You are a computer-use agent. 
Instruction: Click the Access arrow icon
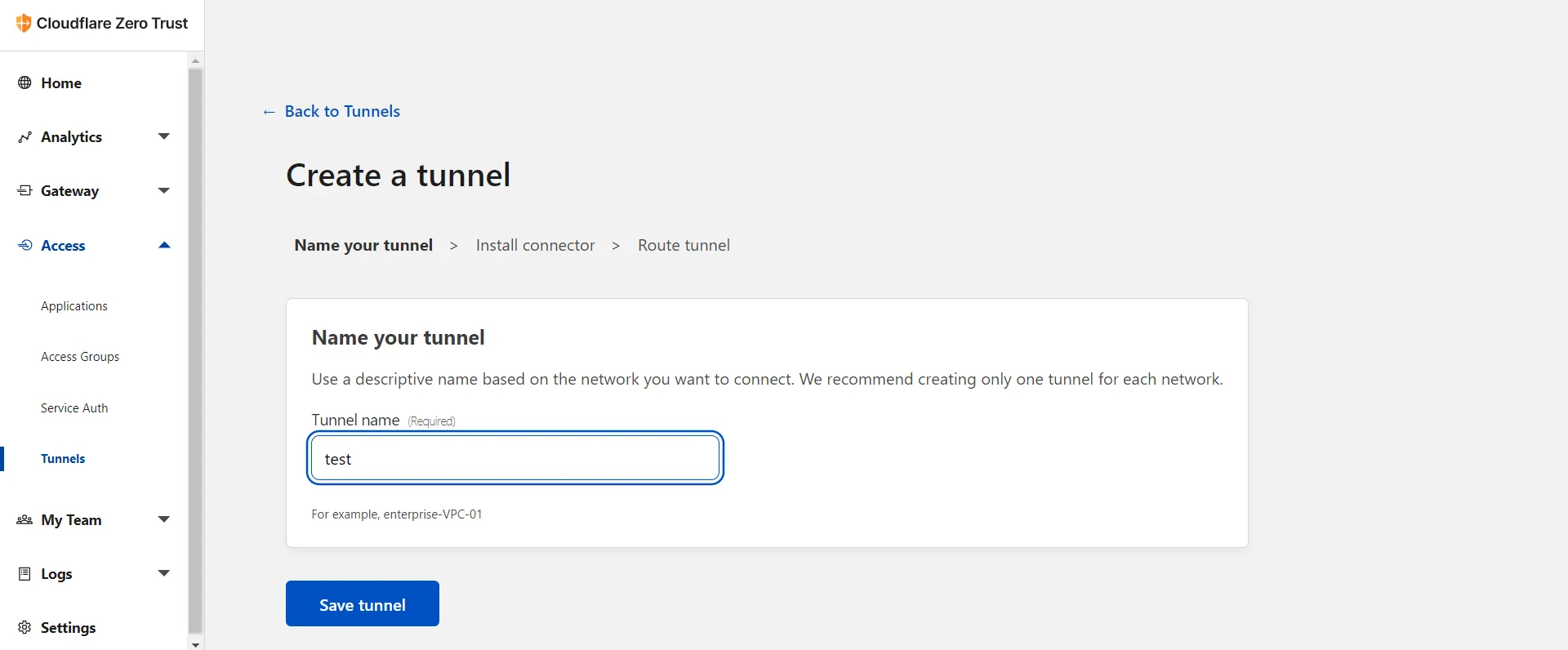(24, 245)
